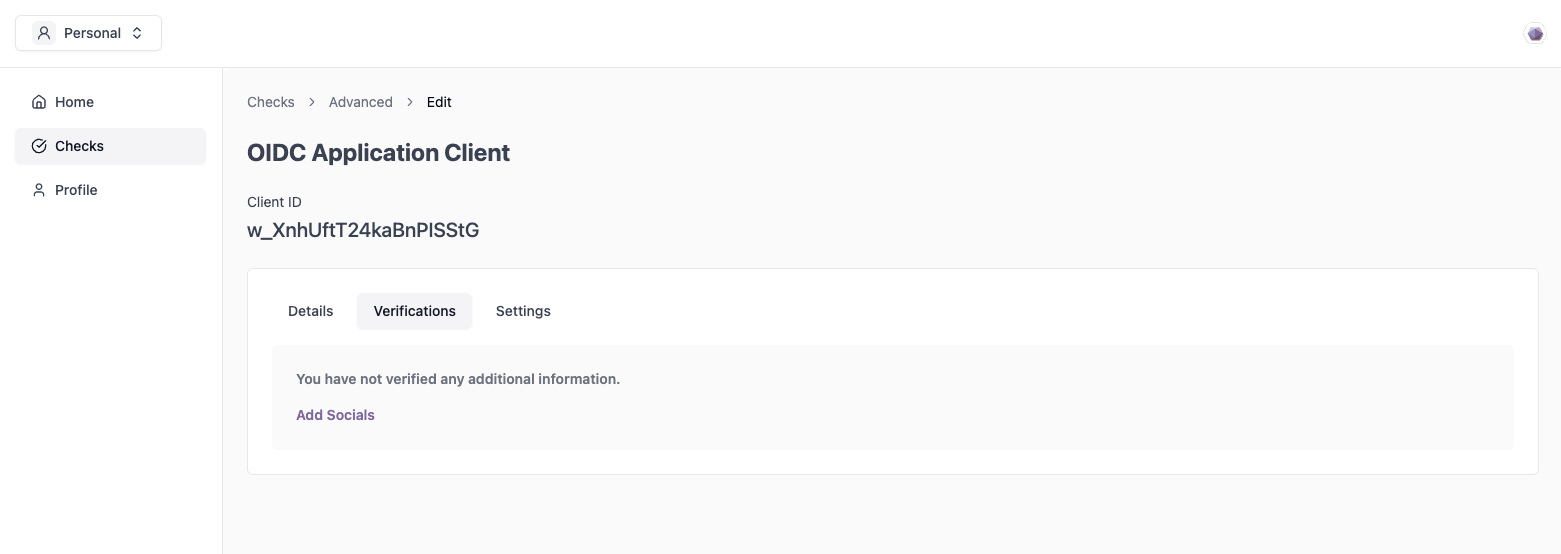This screenshot has height=554, width=1561.
Task: Click the up-down chevron icon beside Personal
Action: coord(137,33)
